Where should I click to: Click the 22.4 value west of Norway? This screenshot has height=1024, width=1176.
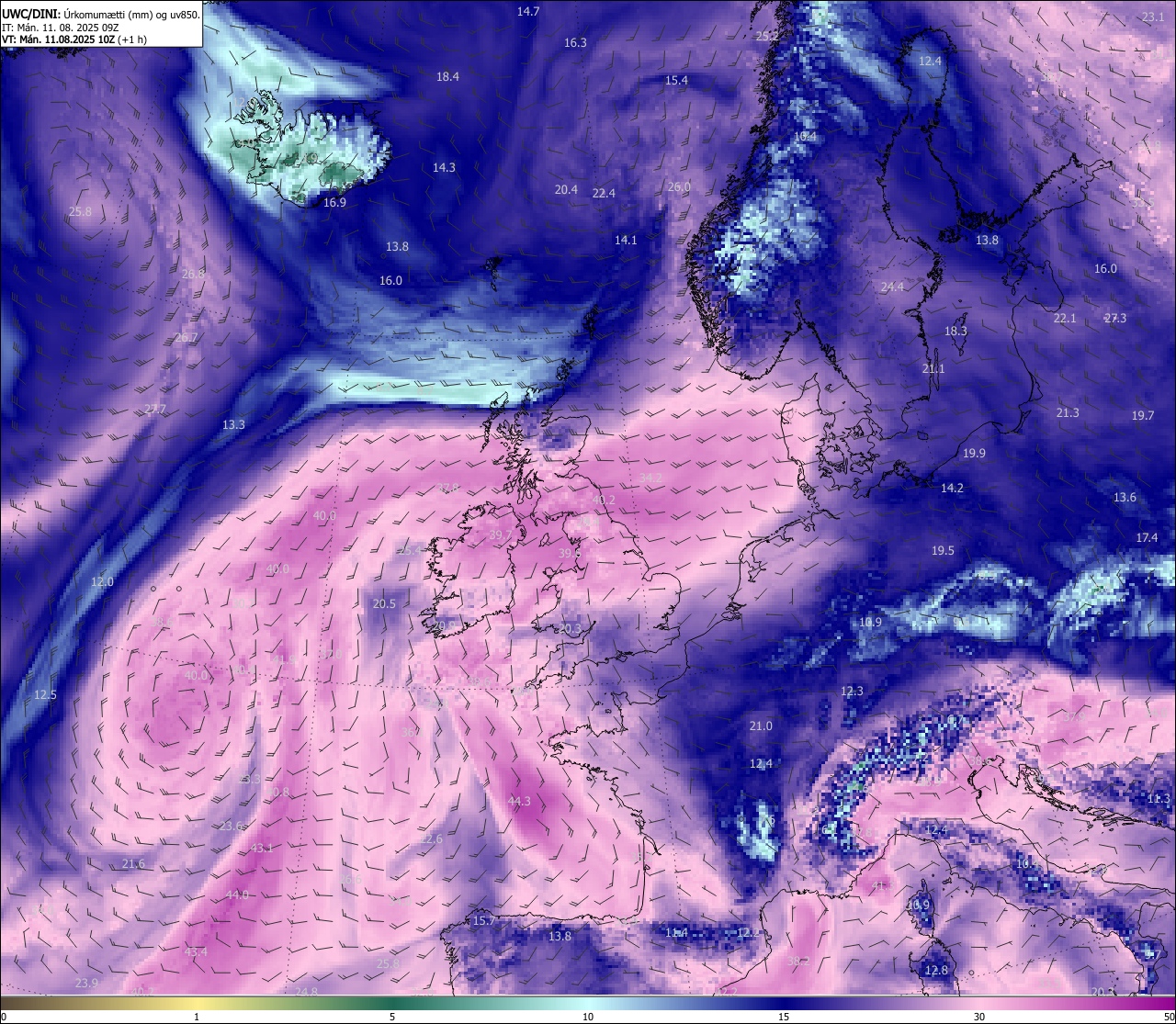[604, 194]
